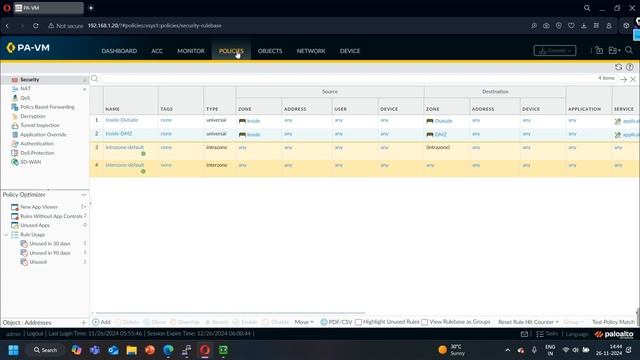Refresh the rulebase with the refresh icon
The width and height of the screenshot is (640, 360).
pyautogui.click(x=618, y=67)
